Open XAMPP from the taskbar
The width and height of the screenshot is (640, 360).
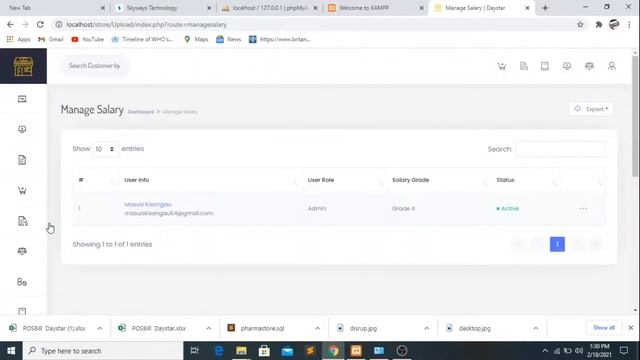(356, 351)
